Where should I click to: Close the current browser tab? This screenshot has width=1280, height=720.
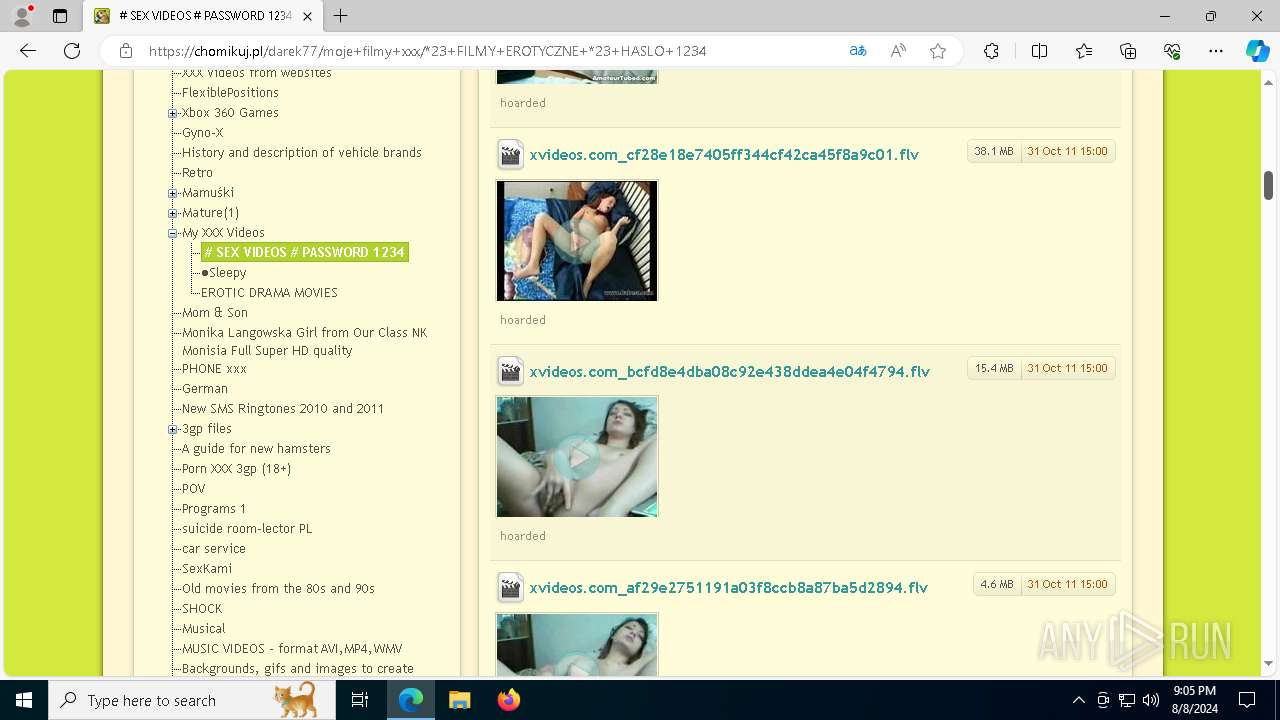[x=306, y=16]
